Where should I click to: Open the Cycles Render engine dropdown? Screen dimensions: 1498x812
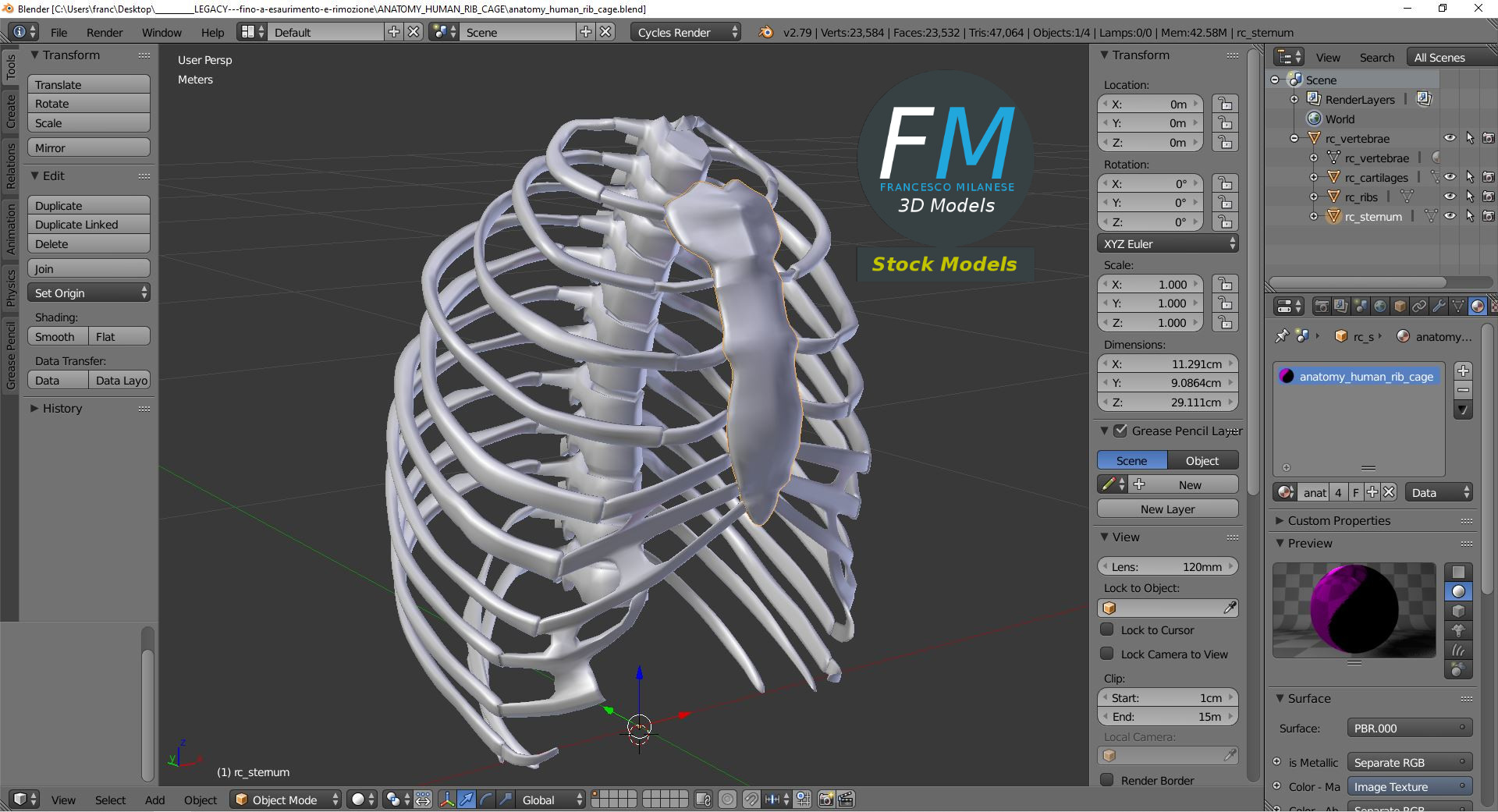coord(685,32)
